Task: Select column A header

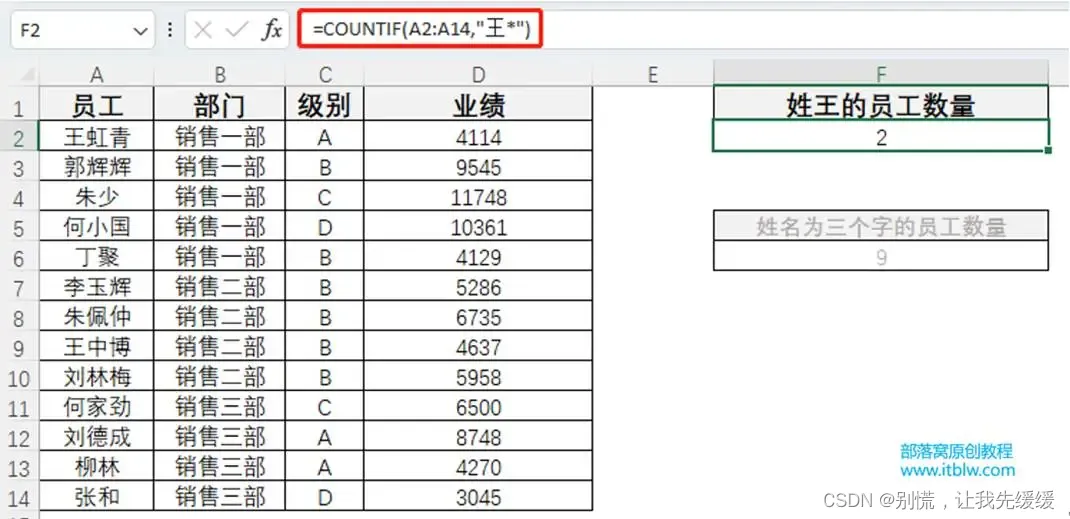Action: 97,74
